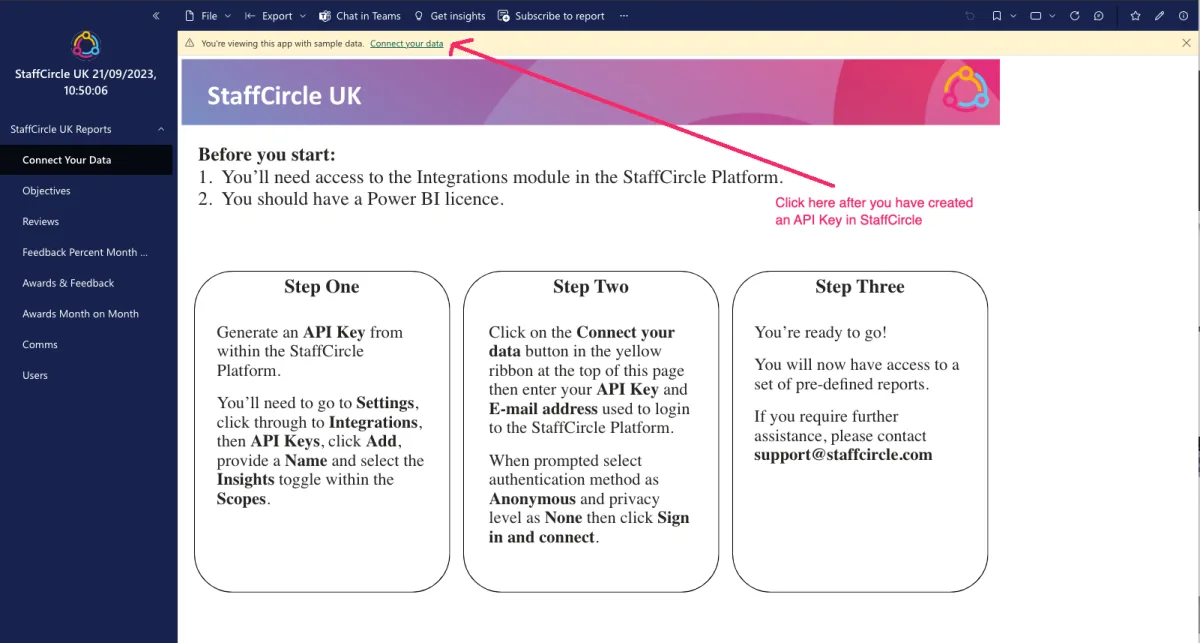Dismiss the yellow sample data banner
The image size is (1200, 643).
coord(1186,44)
